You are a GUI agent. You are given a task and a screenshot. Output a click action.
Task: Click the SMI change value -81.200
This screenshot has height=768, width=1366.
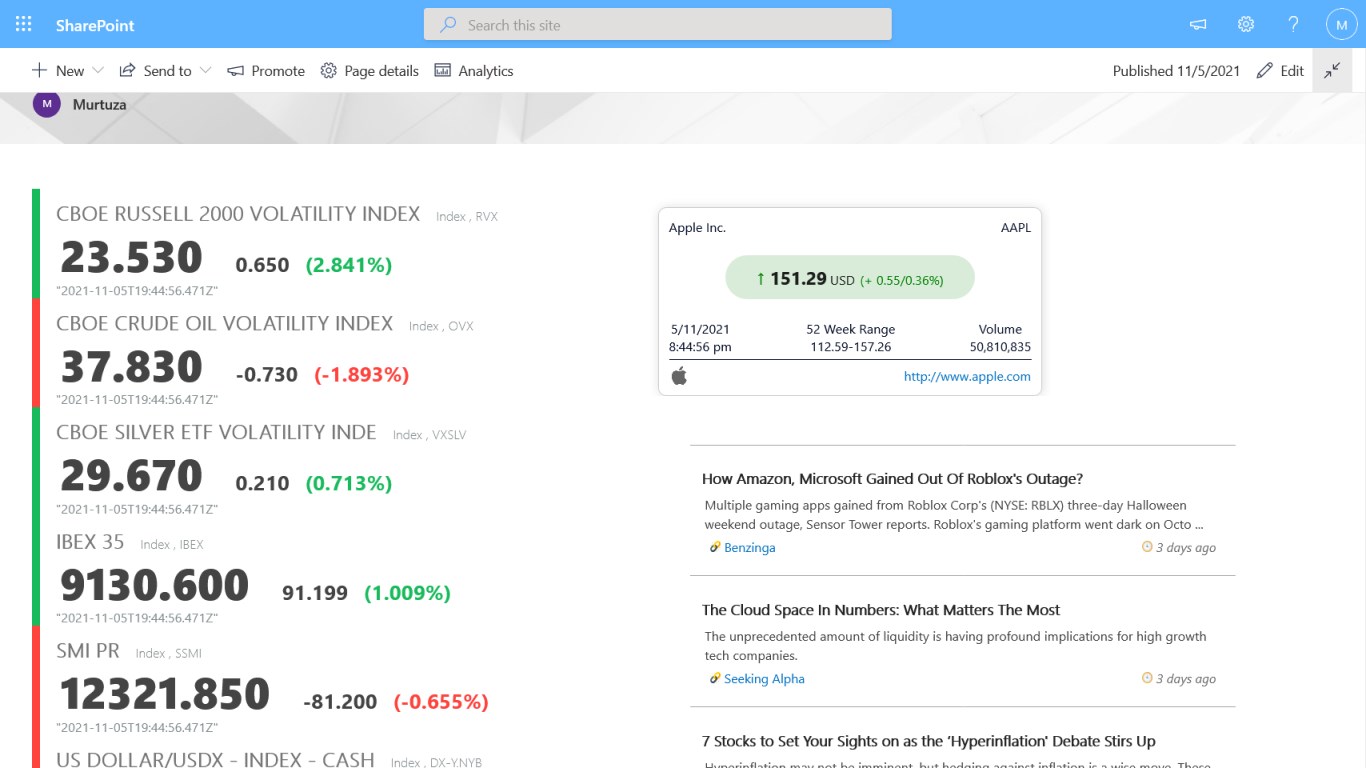(x=340, y=702)
